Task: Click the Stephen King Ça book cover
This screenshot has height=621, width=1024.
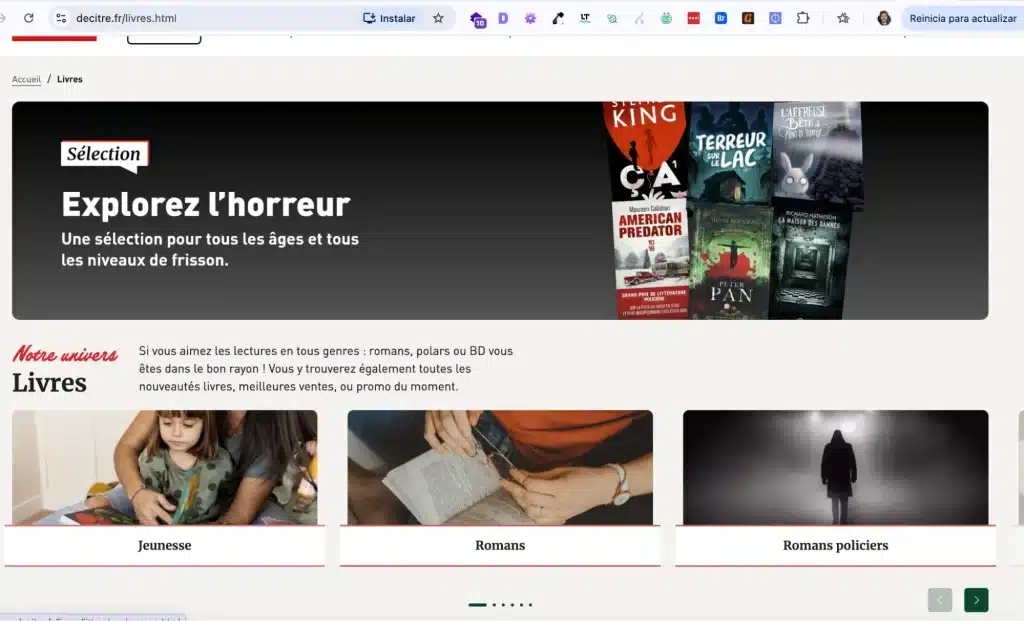Action: (645, 150)
